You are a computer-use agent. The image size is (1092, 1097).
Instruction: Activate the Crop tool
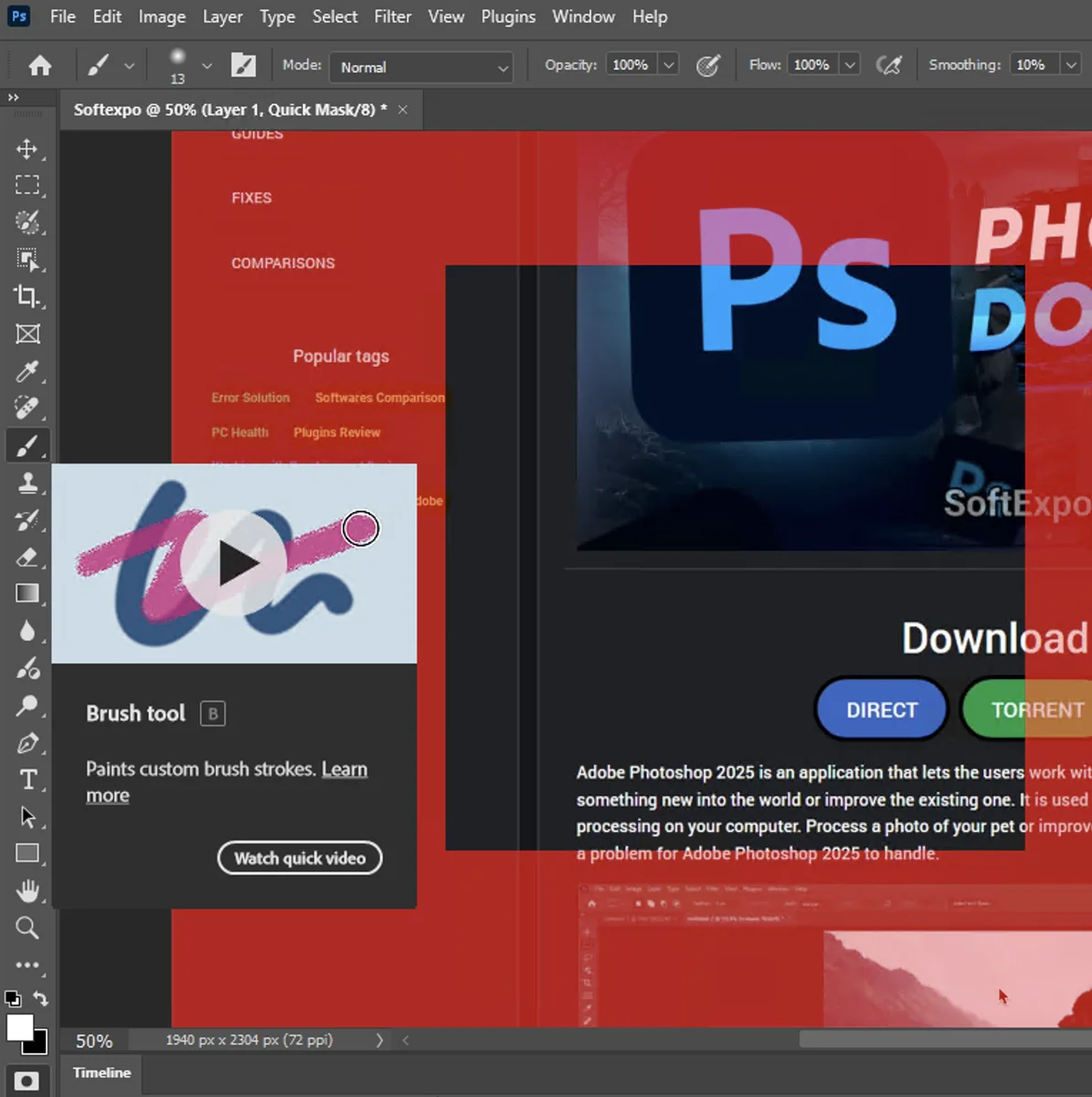point(27,296)
